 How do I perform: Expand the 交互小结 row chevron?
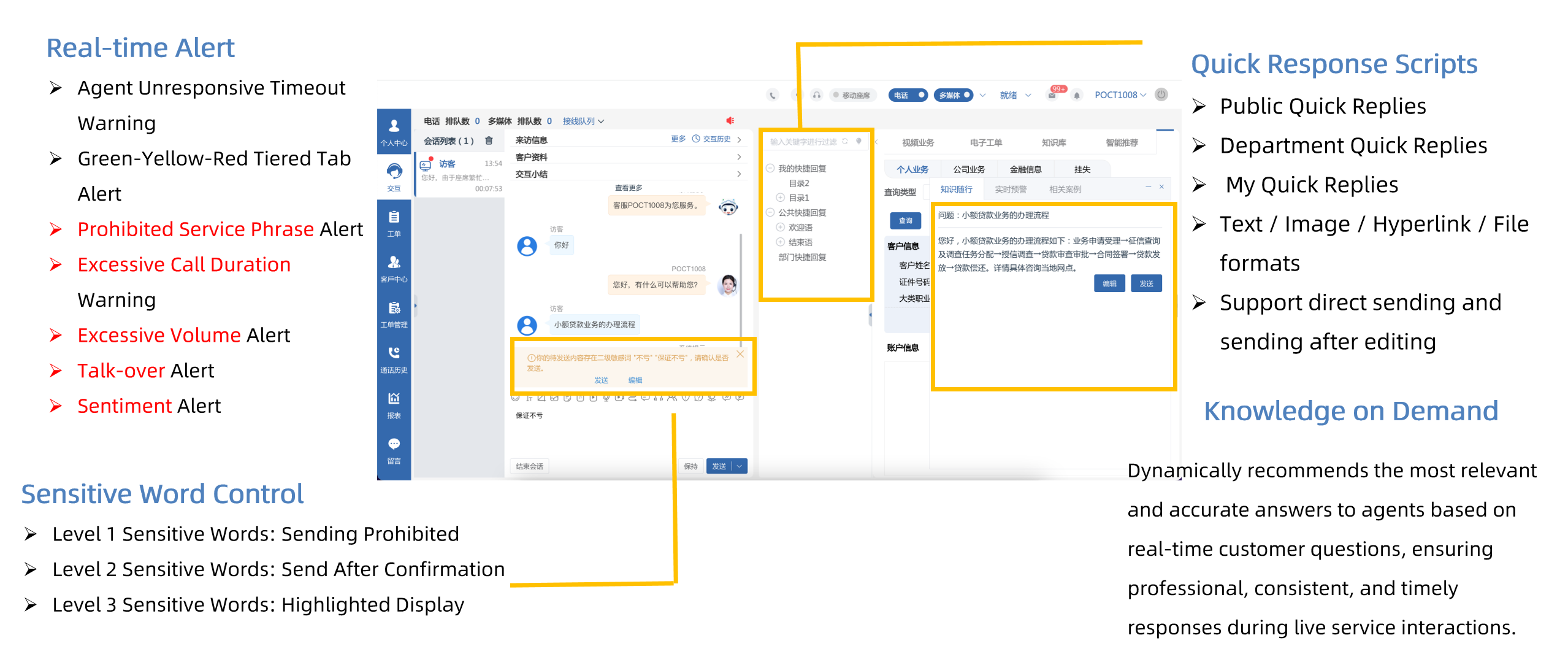[739, 174]
